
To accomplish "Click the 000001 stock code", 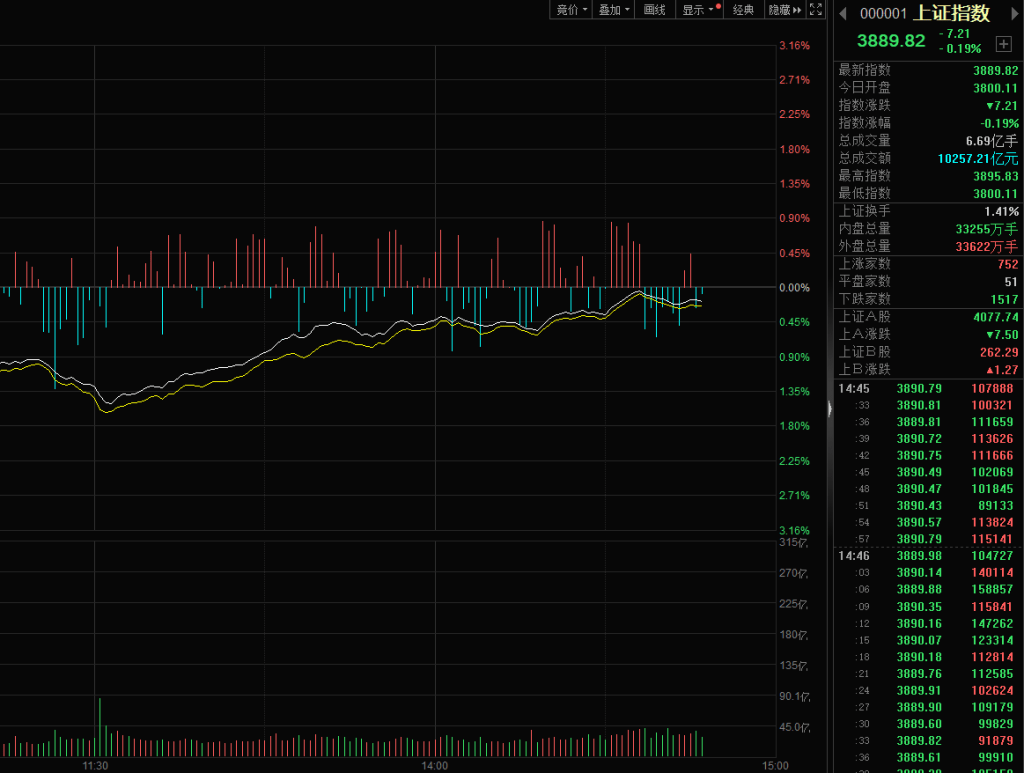I will tap(883, 14).
